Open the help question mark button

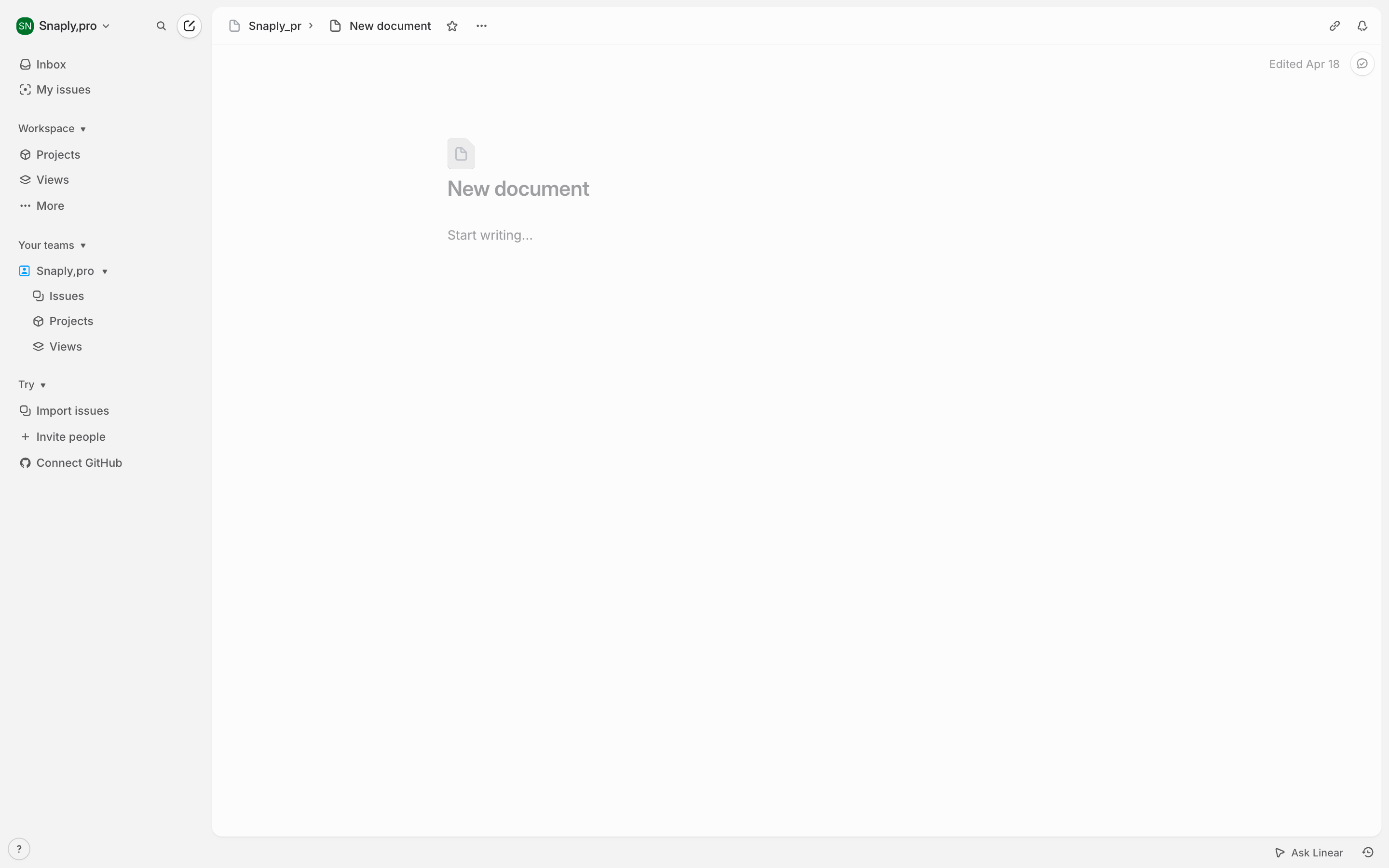tap(19, 849)
